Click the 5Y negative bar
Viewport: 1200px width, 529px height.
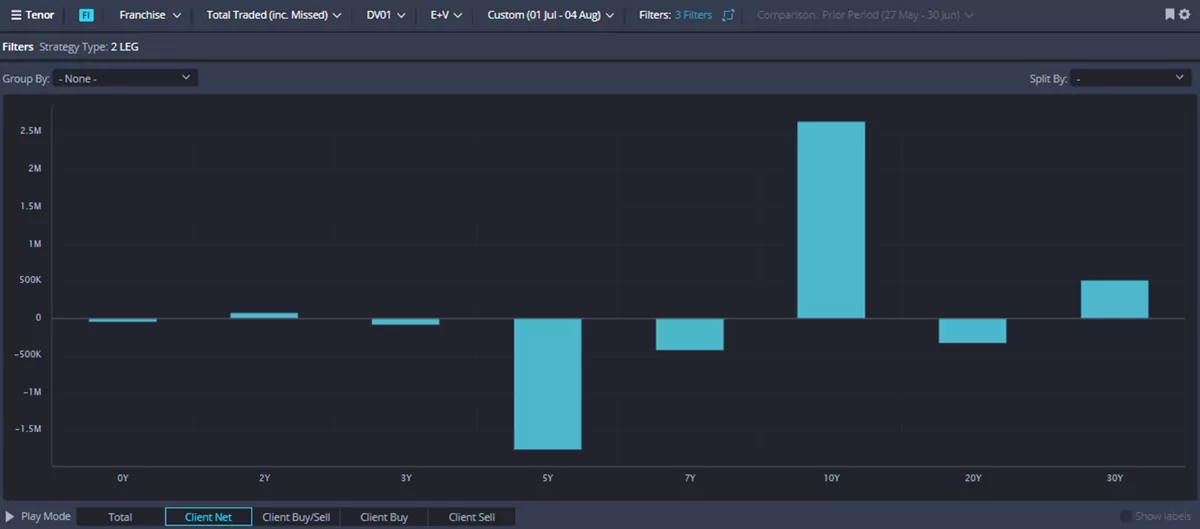(x=548, y=384)
